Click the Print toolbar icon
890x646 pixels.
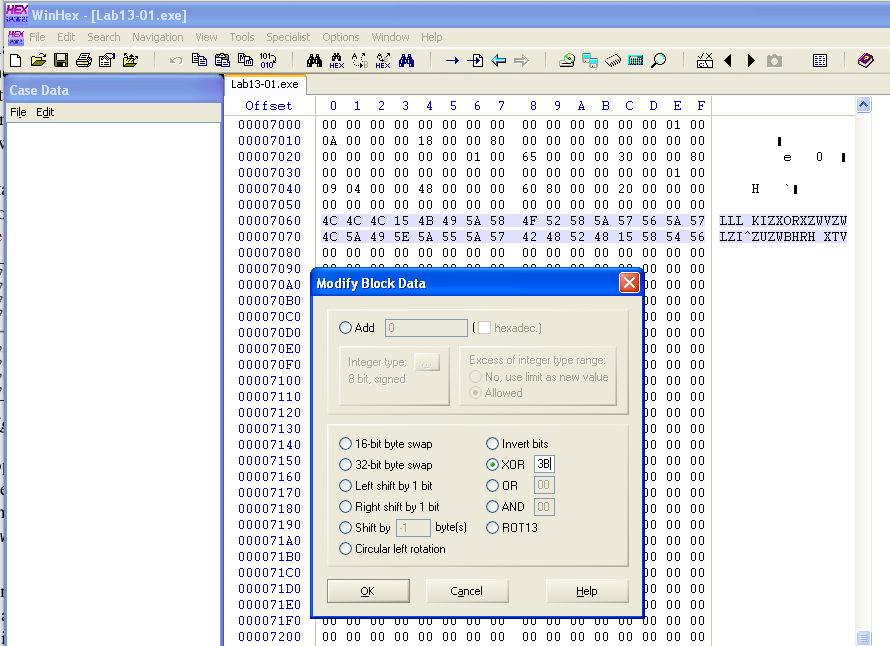coord(84,60)
